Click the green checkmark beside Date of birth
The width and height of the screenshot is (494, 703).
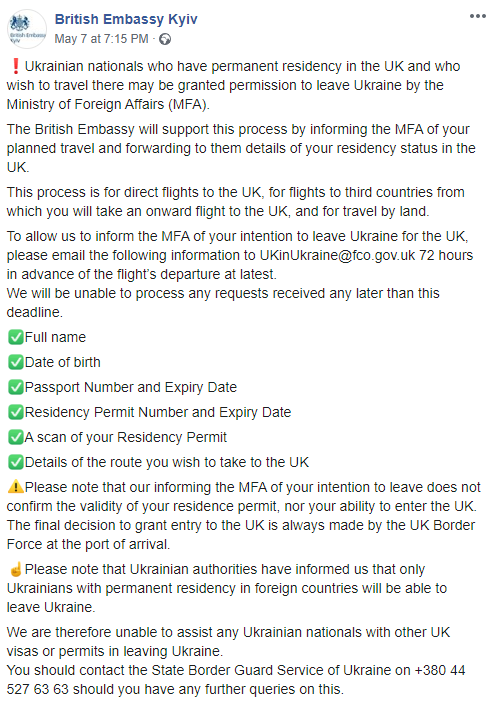coord(16,362)
